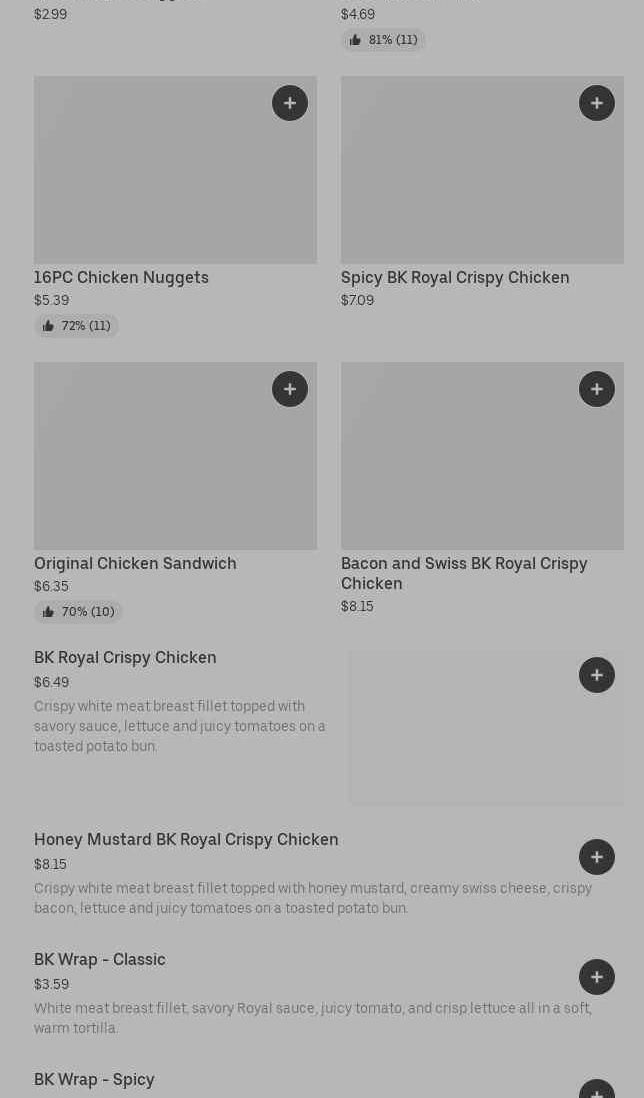Open the BK Royal Crispy Chicken title
The height and width of the screenshot is (1098, 644).
(x=125, y=658)
